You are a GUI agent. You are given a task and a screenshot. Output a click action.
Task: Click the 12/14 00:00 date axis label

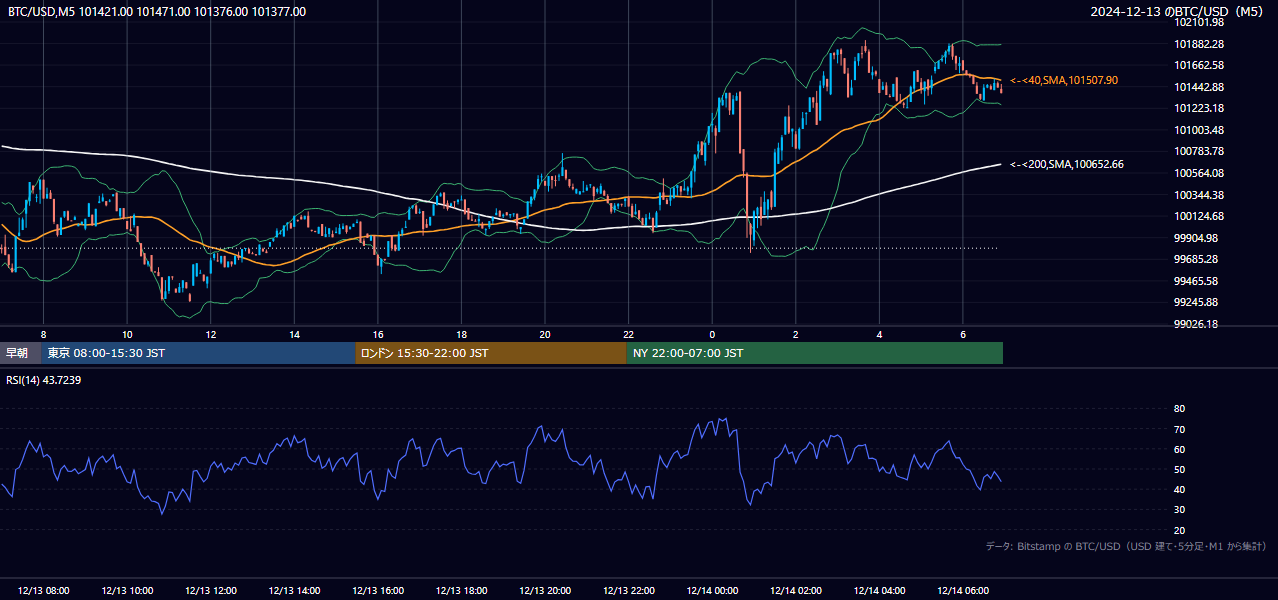(x=712, y=591)
